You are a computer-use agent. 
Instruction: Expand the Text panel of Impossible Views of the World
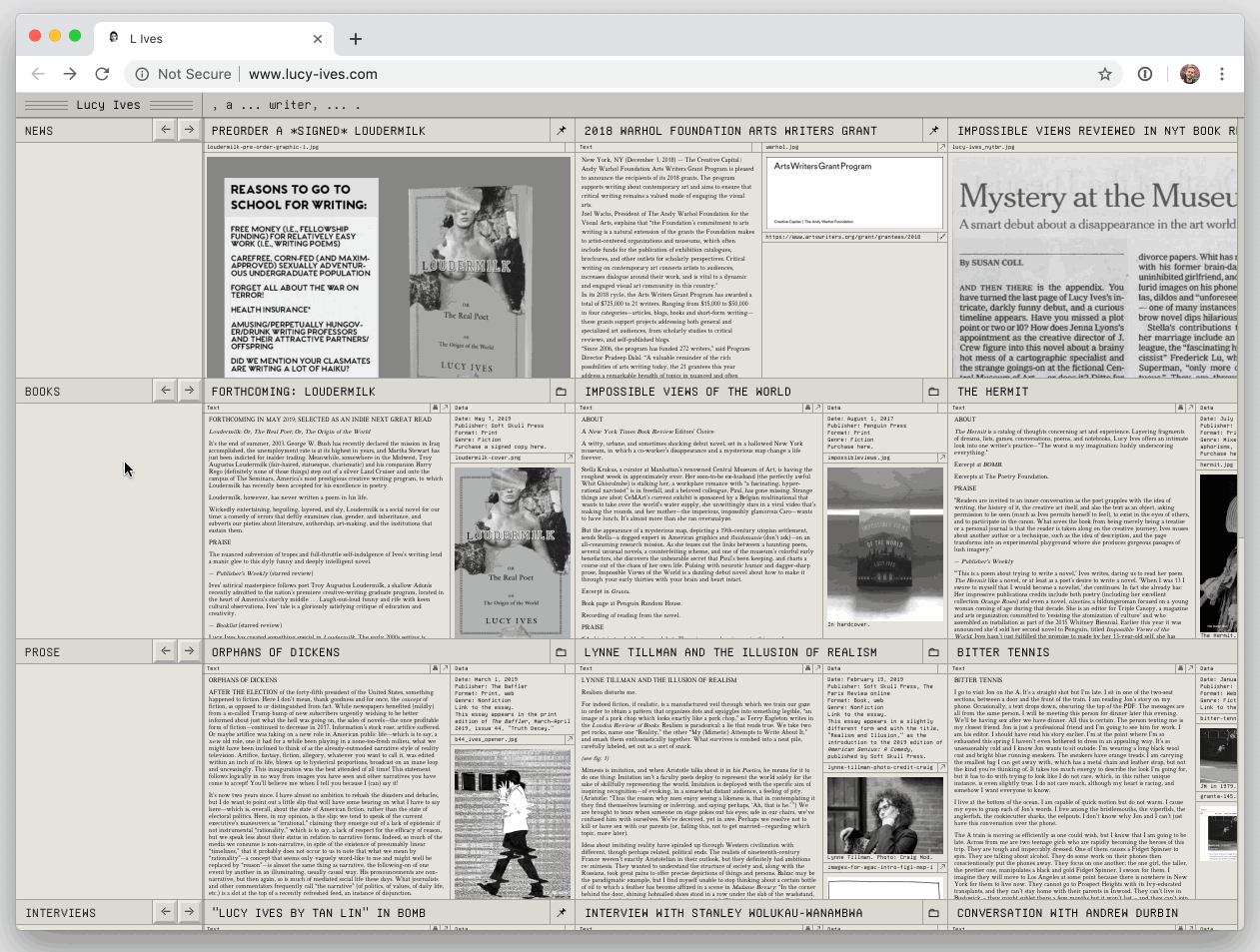point(816,408)
